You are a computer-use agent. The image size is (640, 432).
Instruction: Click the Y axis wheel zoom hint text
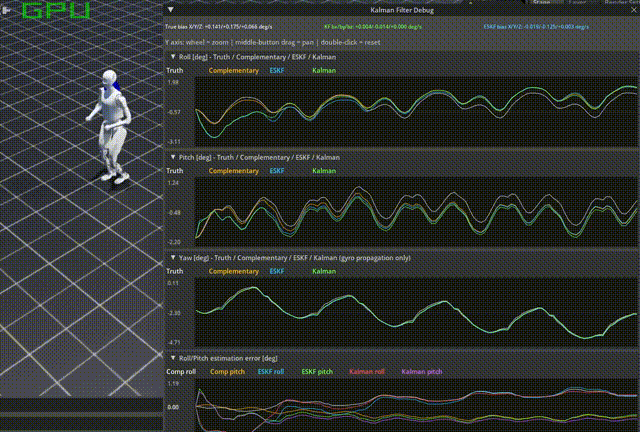(x=273, y=42)
